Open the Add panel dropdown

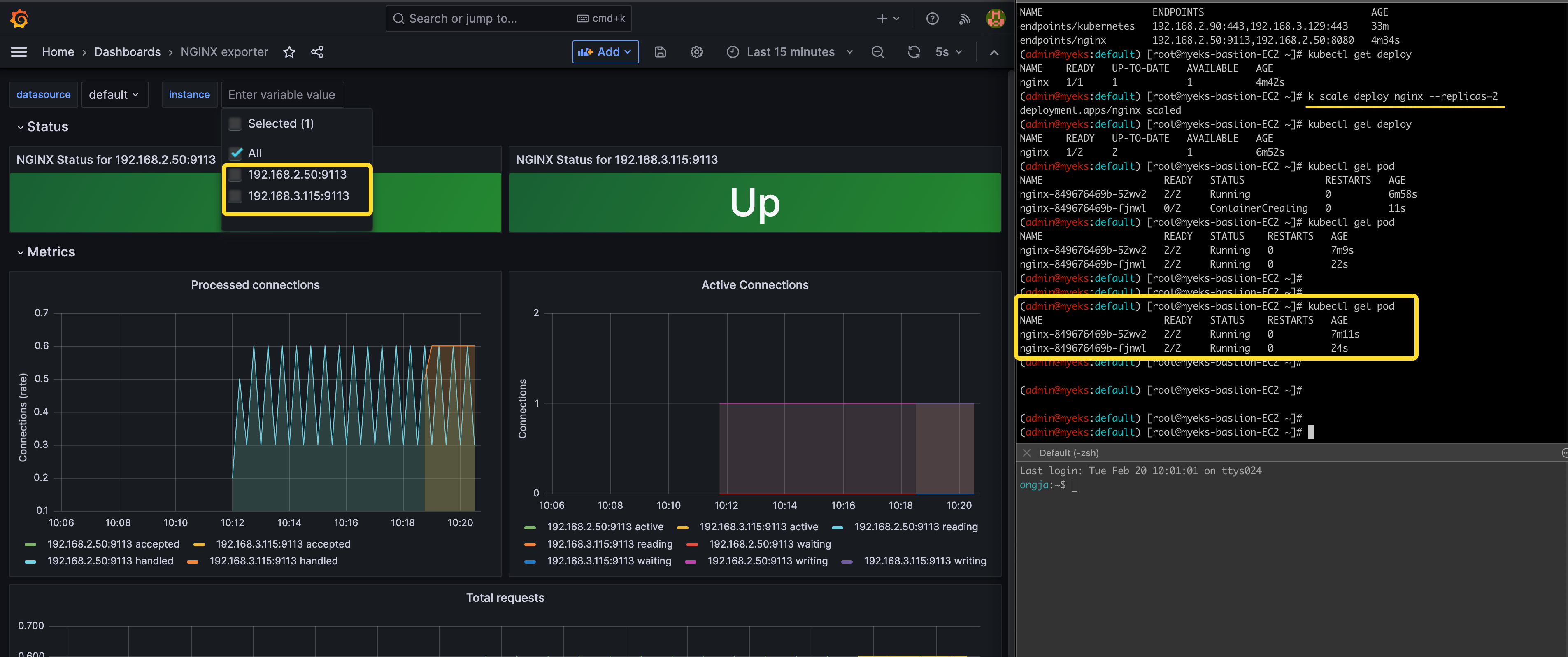click(x=605, y=52)
